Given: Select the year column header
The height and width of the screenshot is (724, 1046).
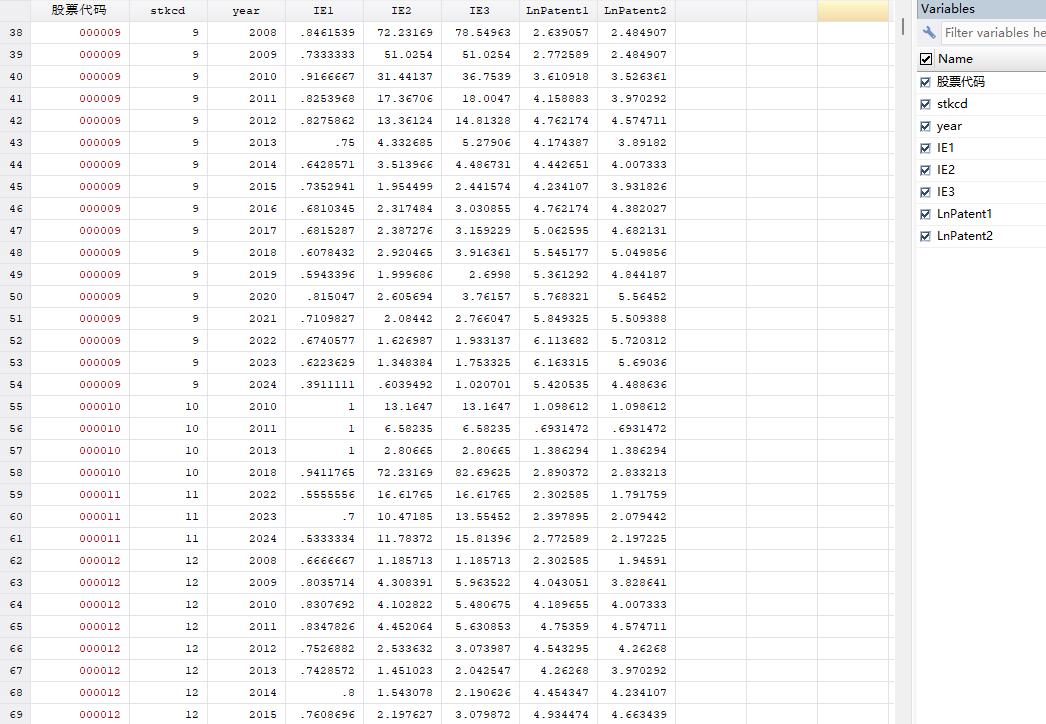Looking at the screenshot, I should click(x=246, y=10).
